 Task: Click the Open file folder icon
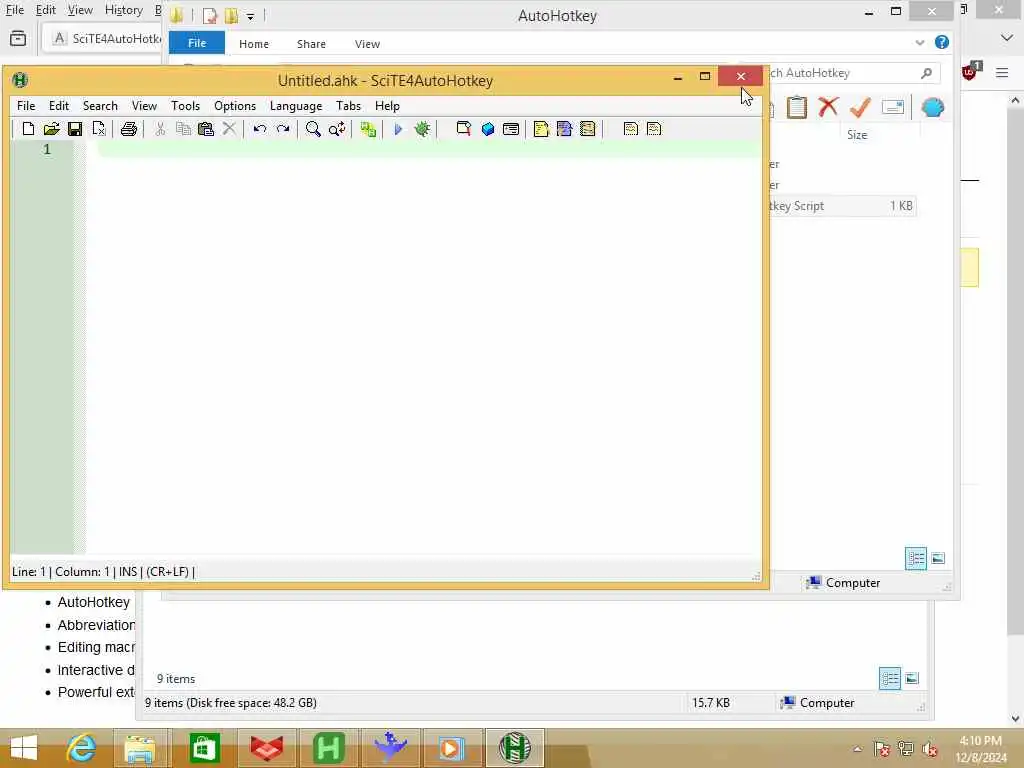tap(51, 129)
